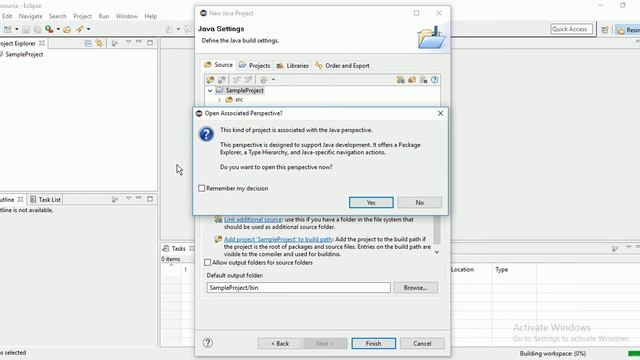Select SampleProject in Project Explorer
The image size is (640, 360).
tap(24, 54)
